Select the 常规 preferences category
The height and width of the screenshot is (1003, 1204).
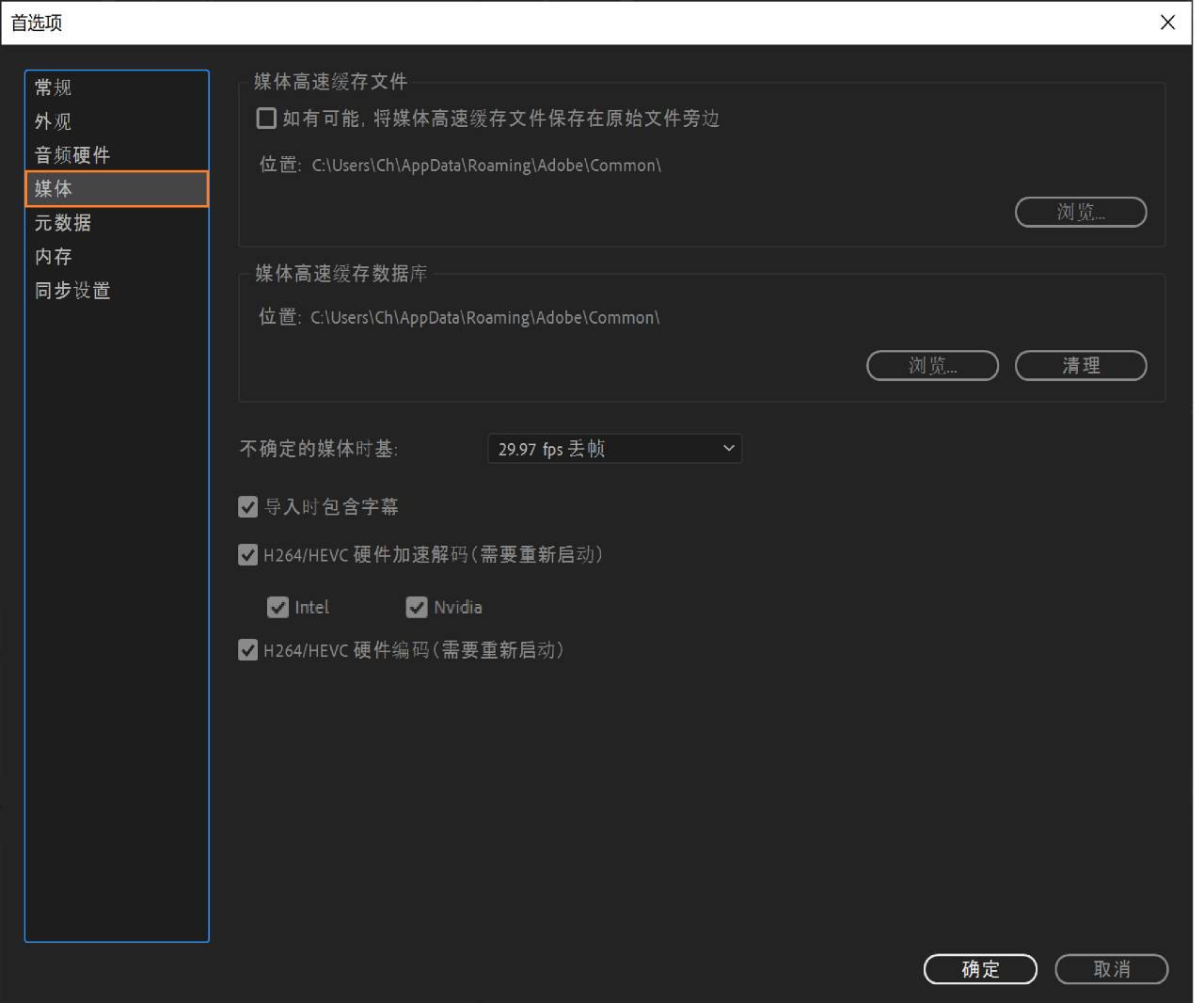(x=53, y=87)
